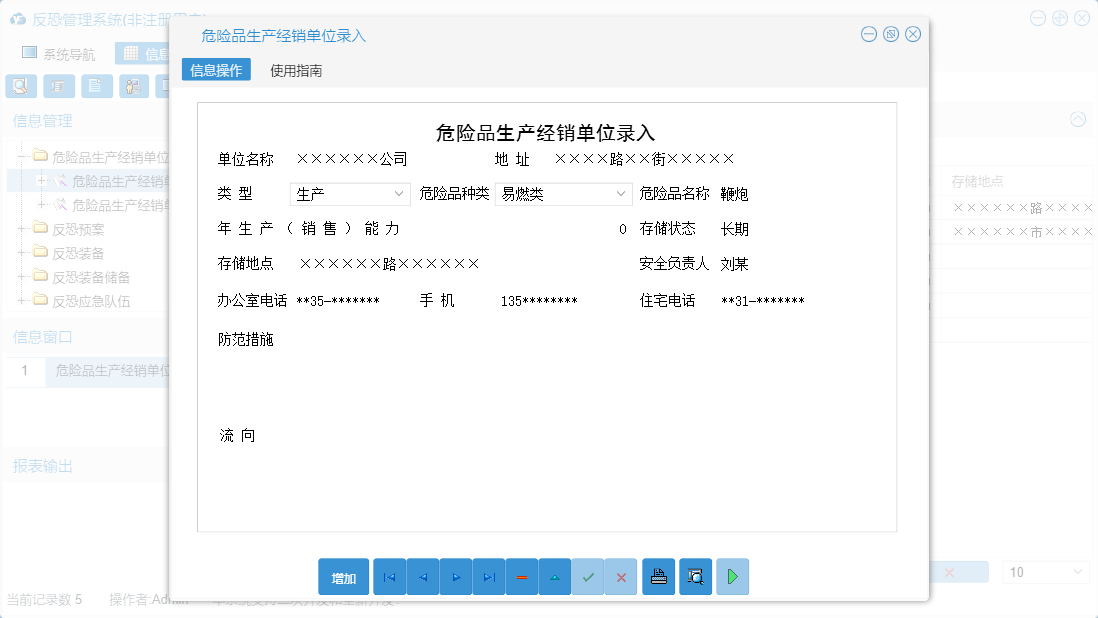
Task: Jump to the first record icon
Action: tap(389, 576)
